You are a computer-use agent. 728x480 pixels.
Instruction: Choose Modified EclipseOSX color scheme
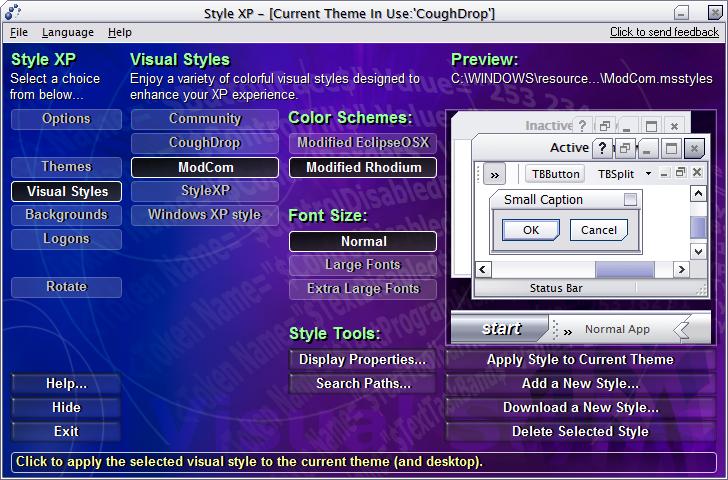(363, 143)
